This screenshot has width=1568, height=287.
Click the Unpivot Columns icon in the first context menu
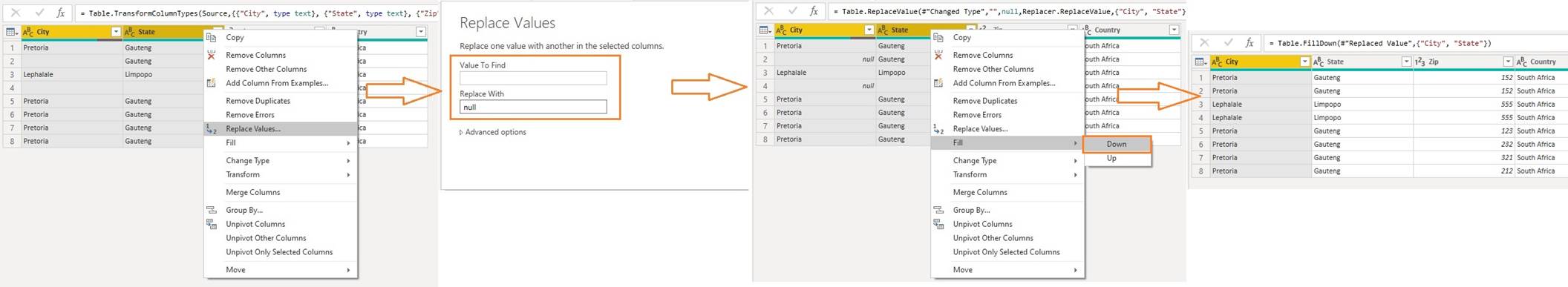pyautogui.click(x=212, y=224)
